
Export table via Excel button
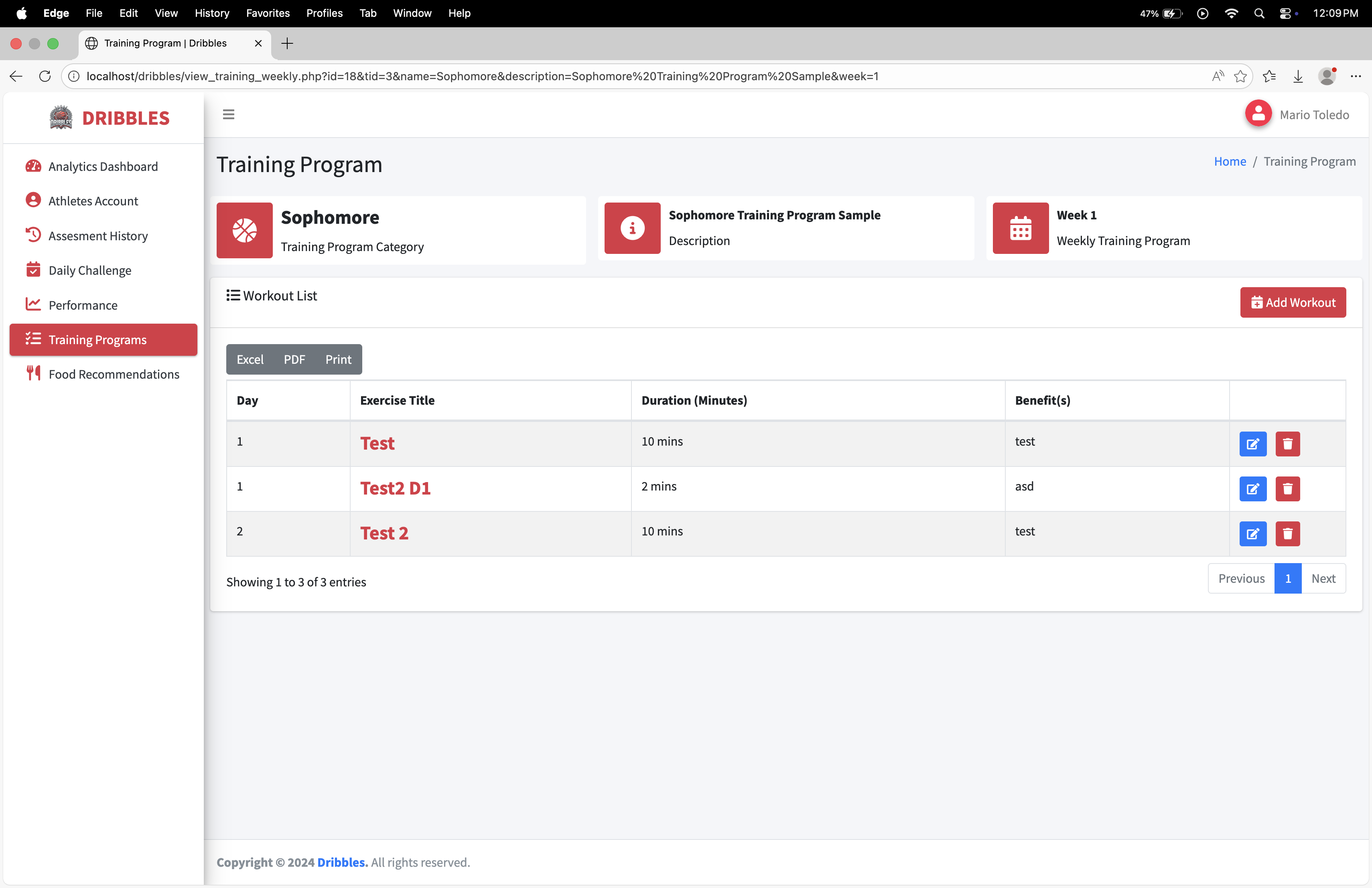(250, 359)
